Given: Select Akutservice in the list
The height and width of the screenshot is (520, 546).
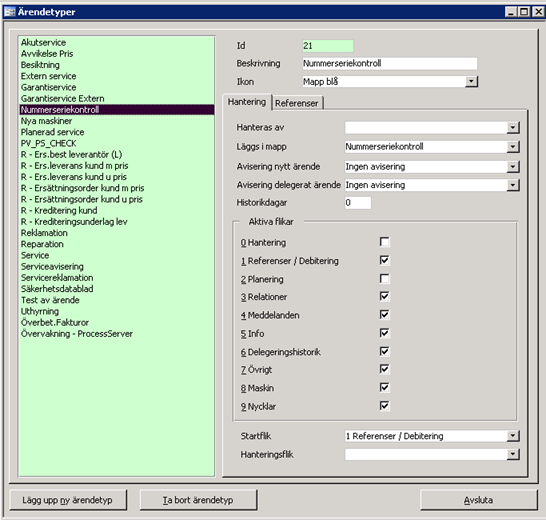Looking at the screenshot, I should pyautogui.click(x=44, y=42).
